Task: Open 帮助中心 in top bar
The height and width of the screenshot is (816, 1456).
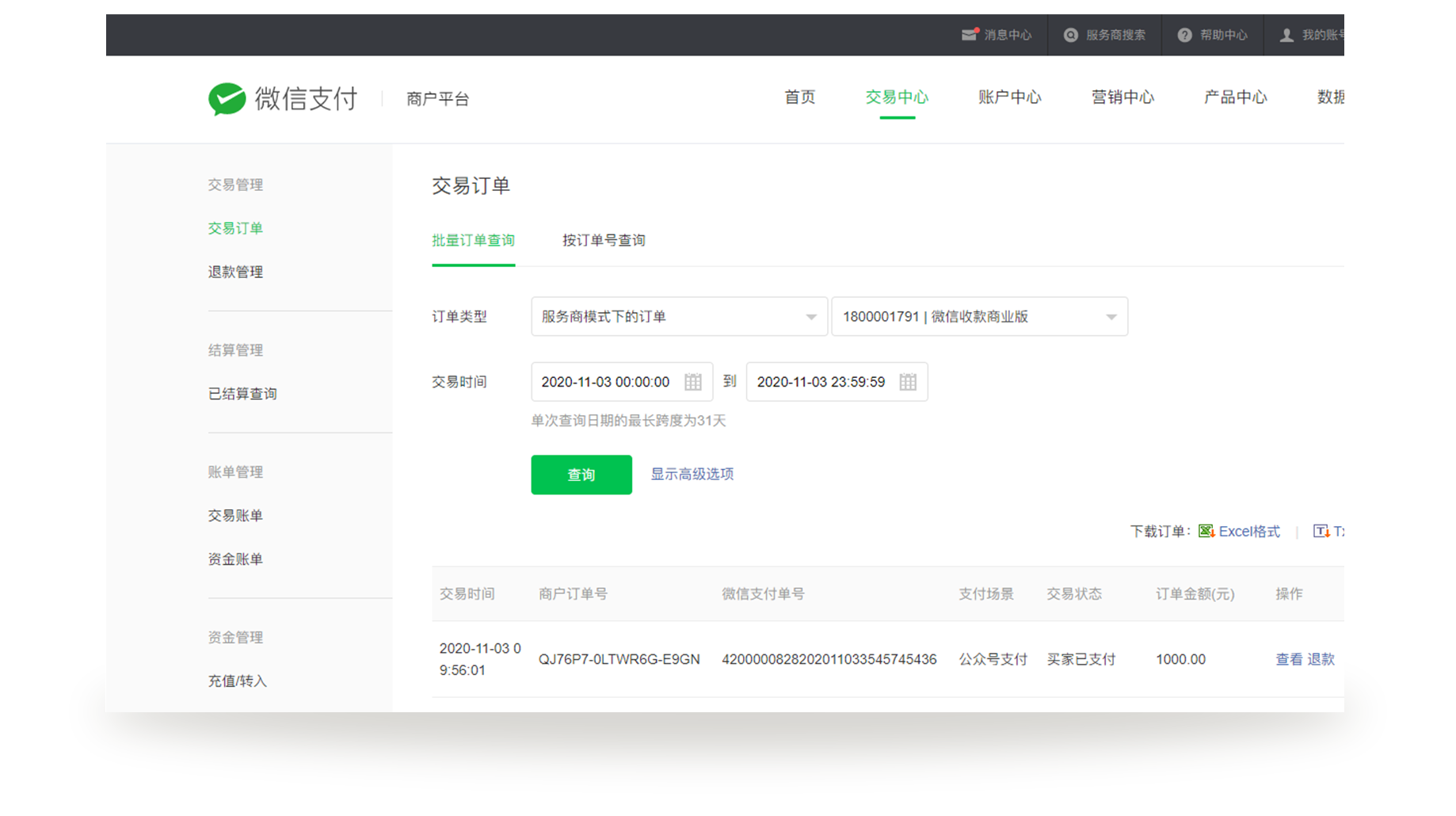Action: (1224, 35)
